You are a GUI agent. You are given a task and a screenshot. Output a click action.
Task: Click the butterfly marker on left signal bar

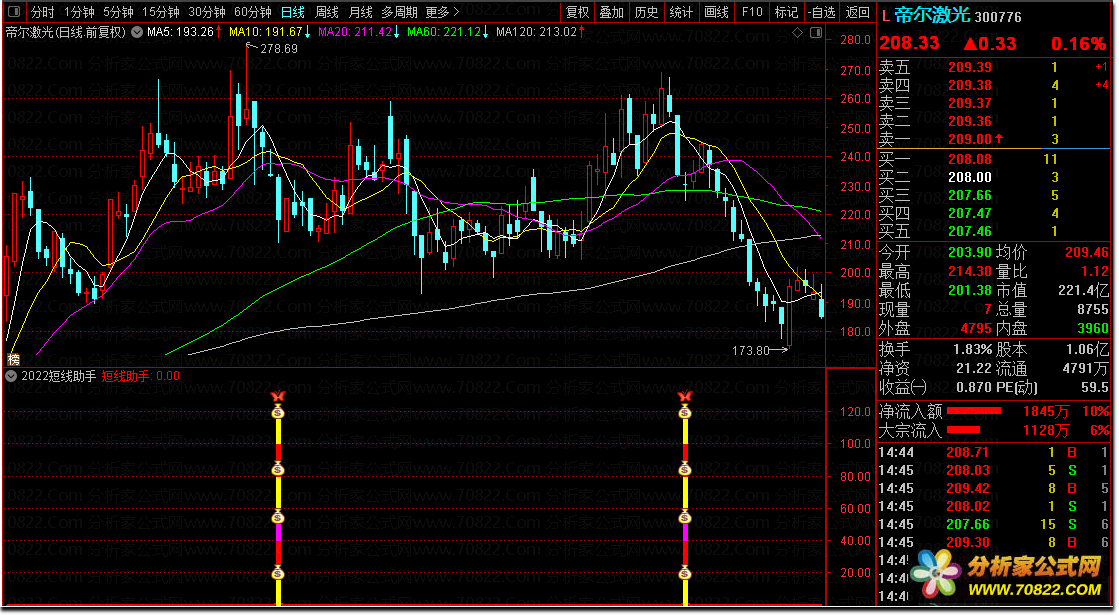point(278,397)
